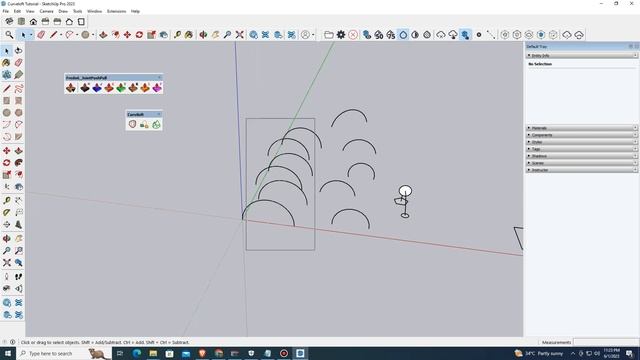Select the Rotate tool in top toolbar
Image resolution: width=640 pixels, height=360 pixels.
pos(139,35)
